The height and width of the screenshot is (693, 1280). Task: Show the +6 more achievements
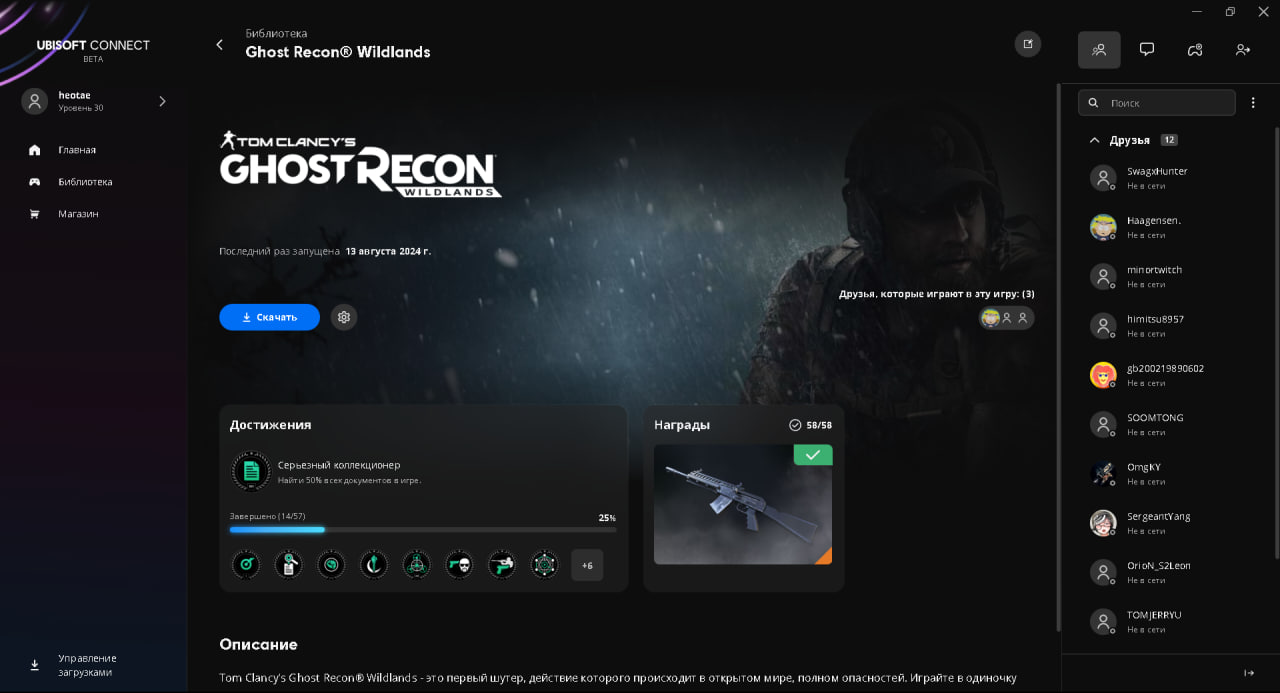(x=587, y=565)
